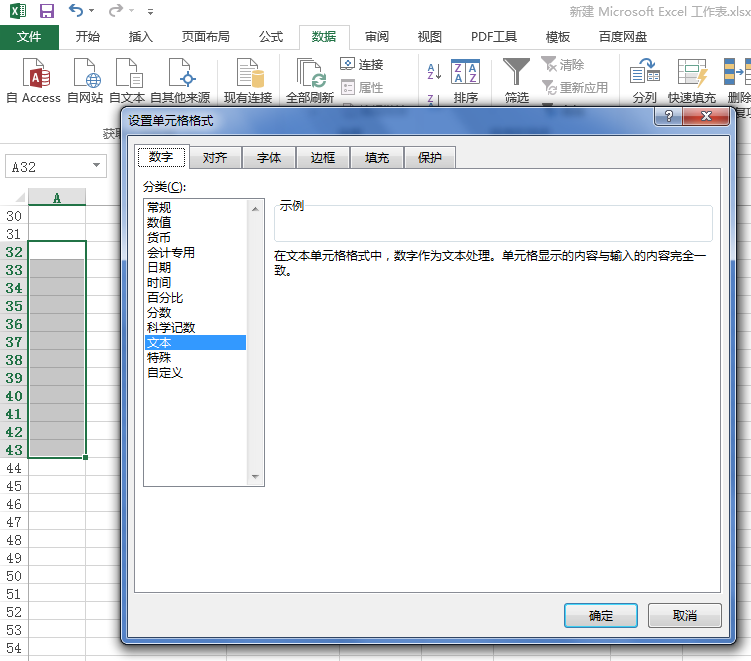Click Reapply filter (重新应用)
Screen dimensions: 751x661
pyautogui.click(x=575, y=88)
